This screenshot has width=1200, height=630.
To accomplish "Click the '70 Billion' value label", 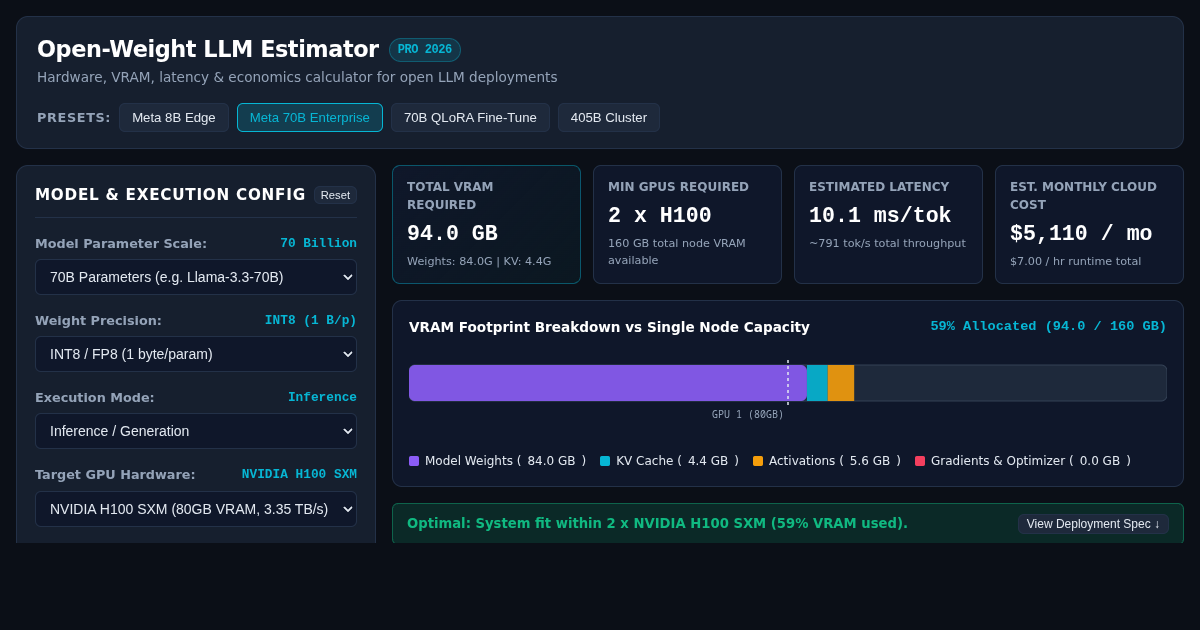I will pyautogui.click(x=318, y=244).
